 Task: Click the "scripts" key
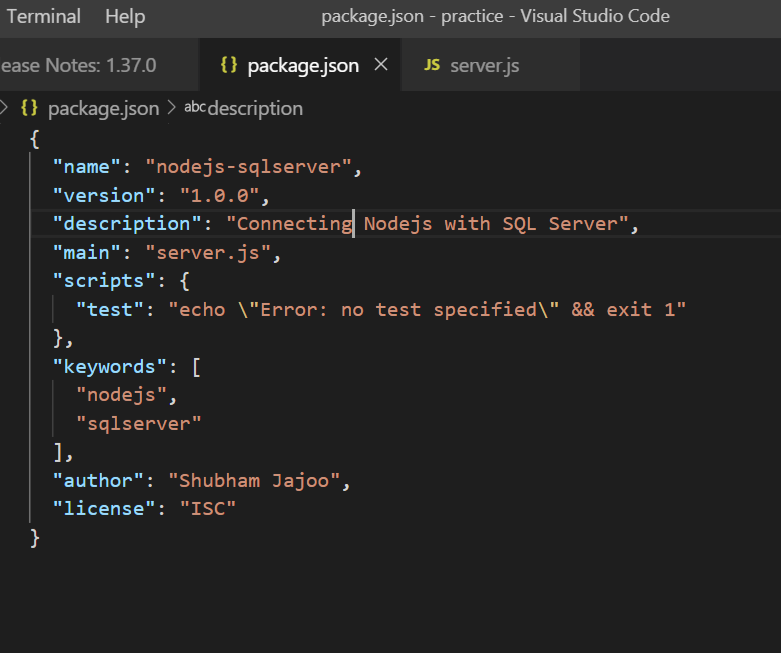(x=104, y=281)
